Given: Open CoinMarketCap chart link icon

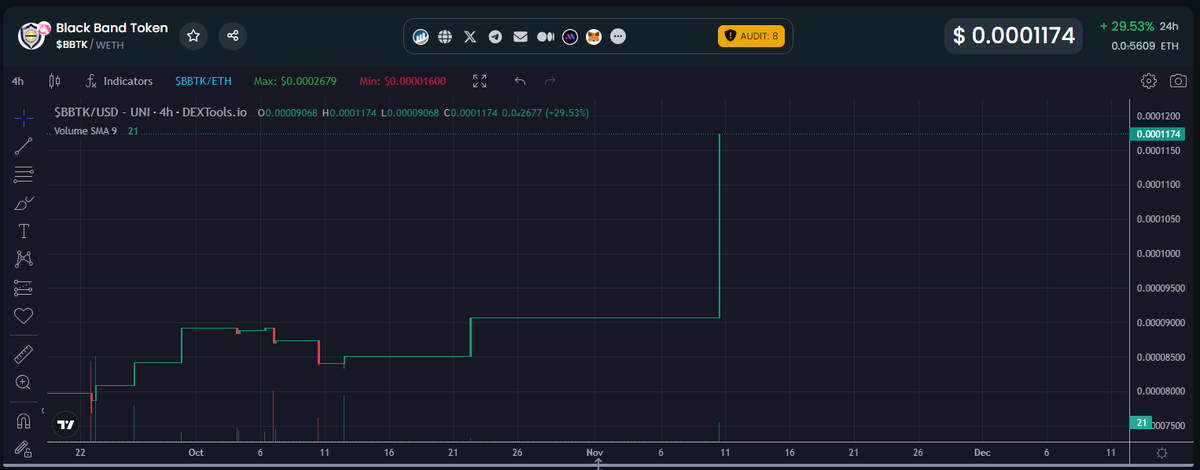Looking at the screenshot, I should (422, 37).
